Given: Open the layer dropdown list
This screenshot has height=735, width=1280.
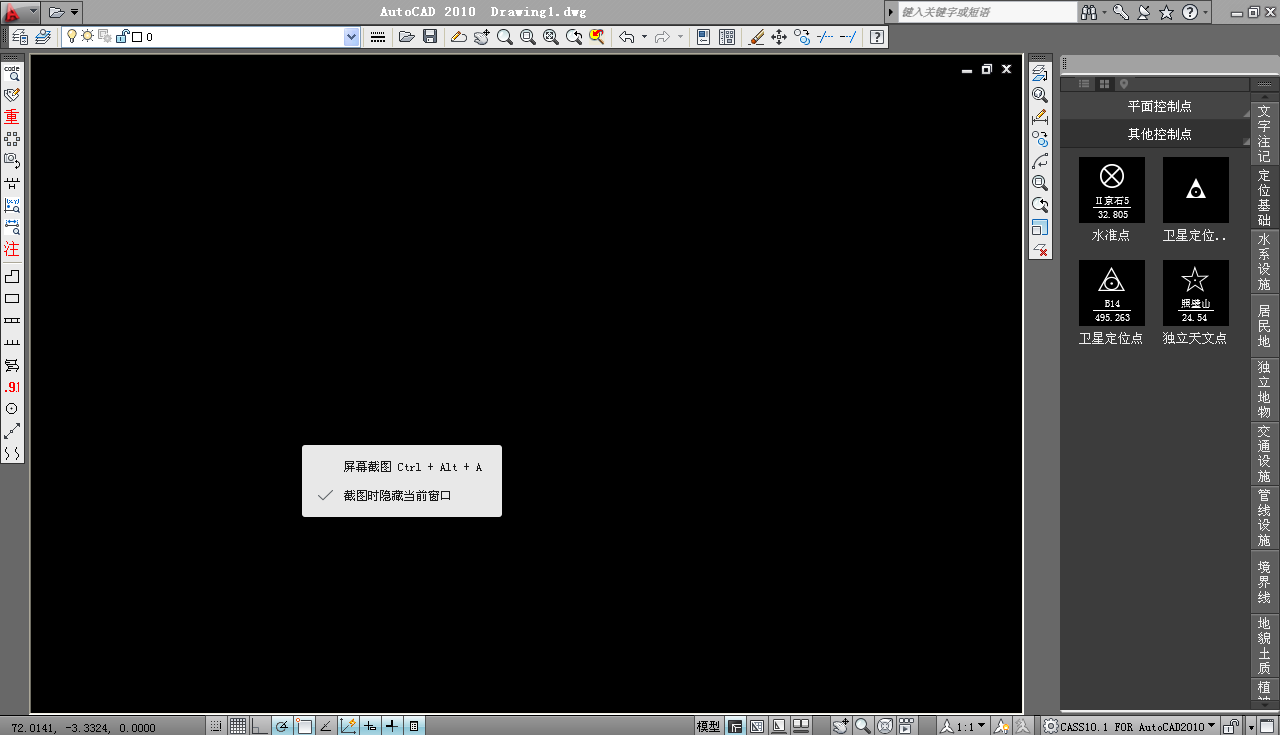Looking at the screenshot, I should [351, 37].
